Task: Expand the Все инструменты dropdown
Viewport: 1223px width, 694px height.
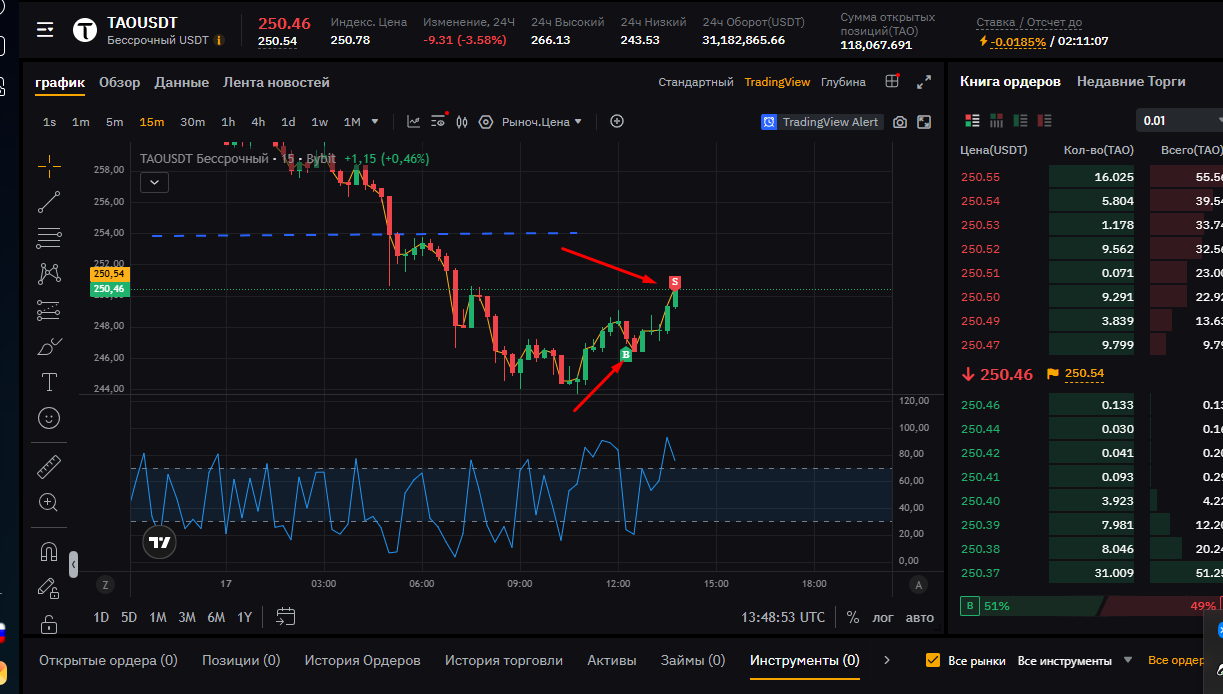Action: click(x=1075, y=661)
